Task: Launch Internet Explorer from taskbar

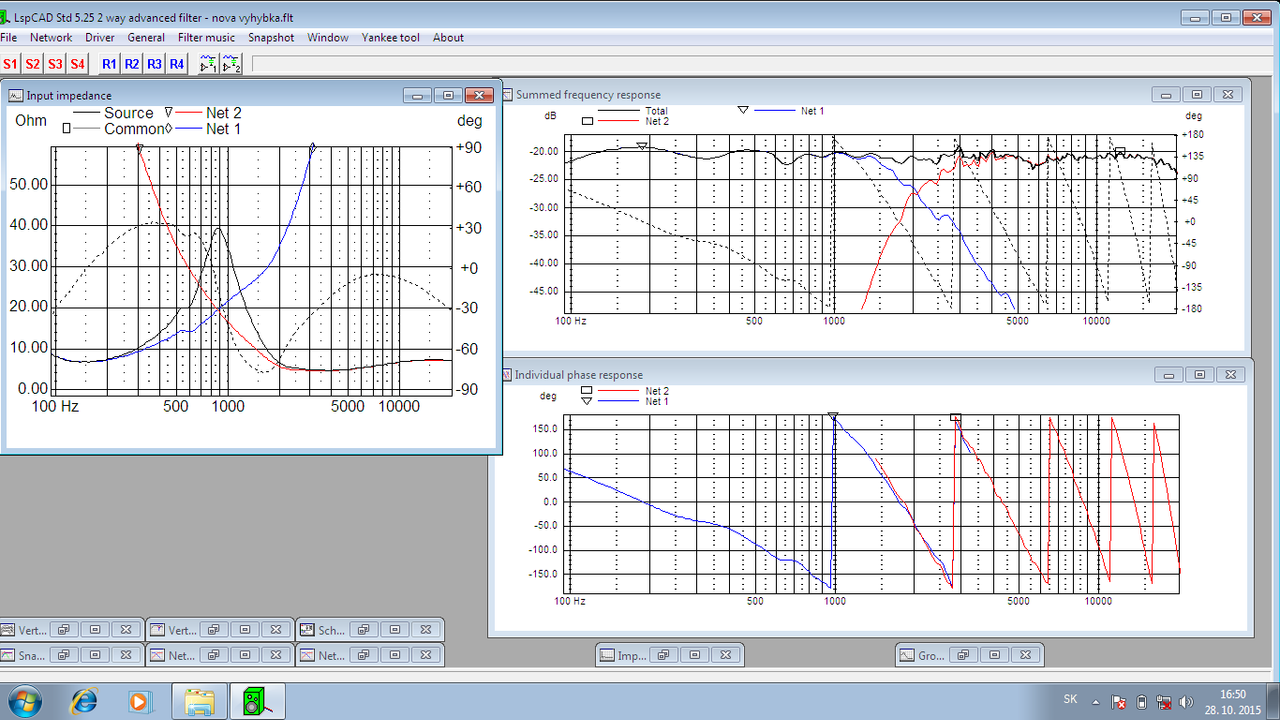Action: (x=84, y=701)
